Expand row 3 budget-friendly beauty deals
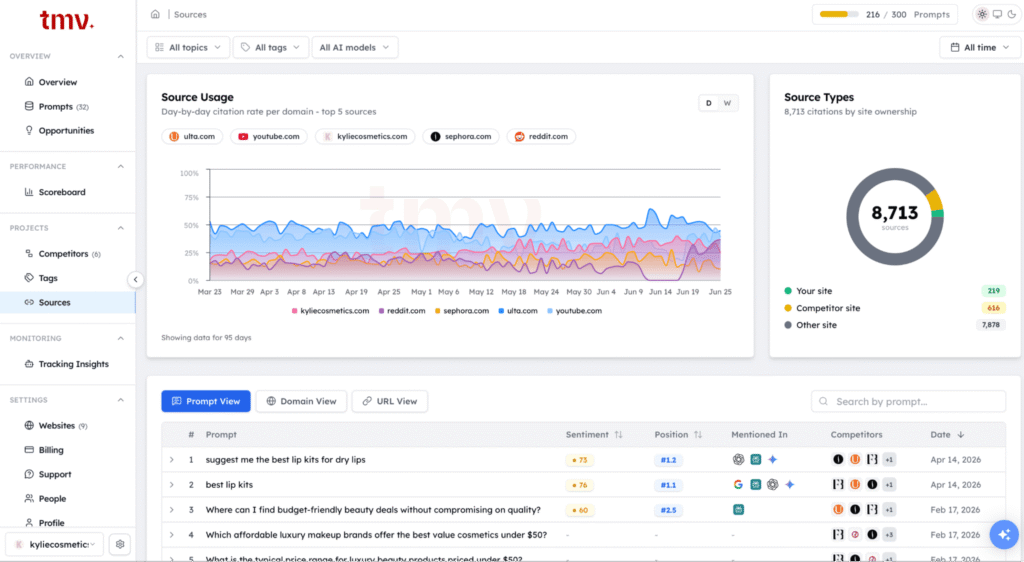 click(x=172, y=510)
